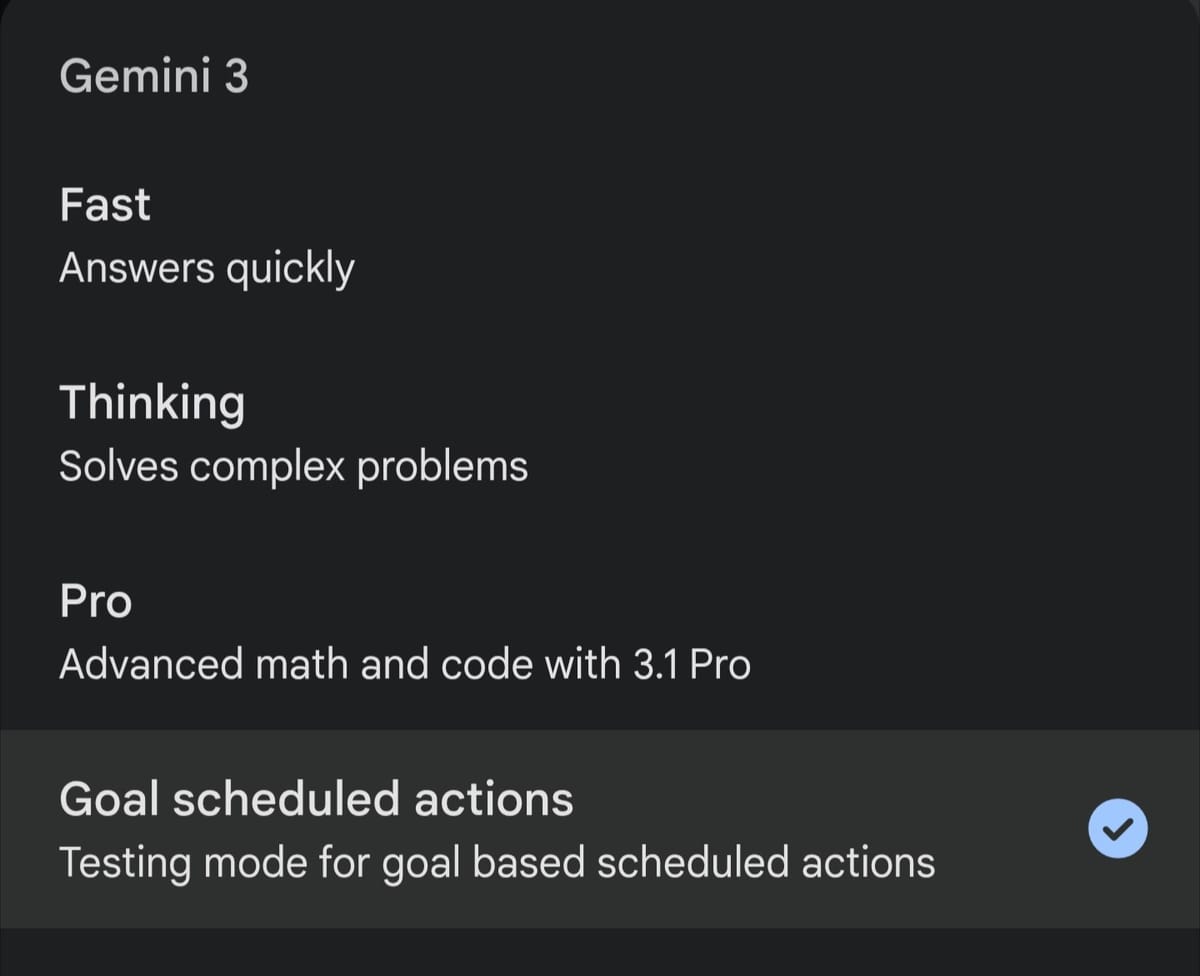Screen dimensions: 1200x976
Task: Click the Fast option label
Action: pyautogui.click(x=105, y=205)
